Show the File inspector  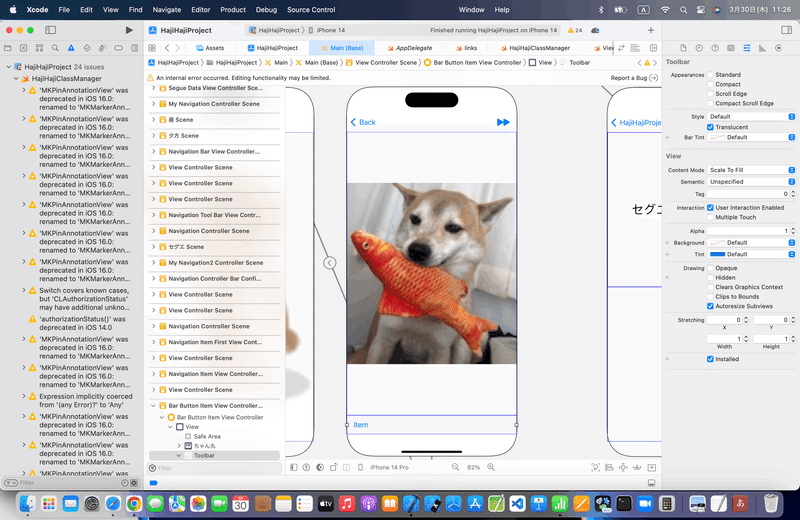click(683, 48)
